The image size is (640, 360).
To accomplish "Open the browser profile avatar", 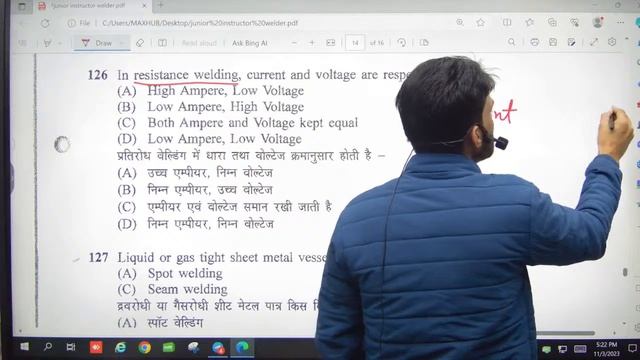I will click(x=598, y=22).
